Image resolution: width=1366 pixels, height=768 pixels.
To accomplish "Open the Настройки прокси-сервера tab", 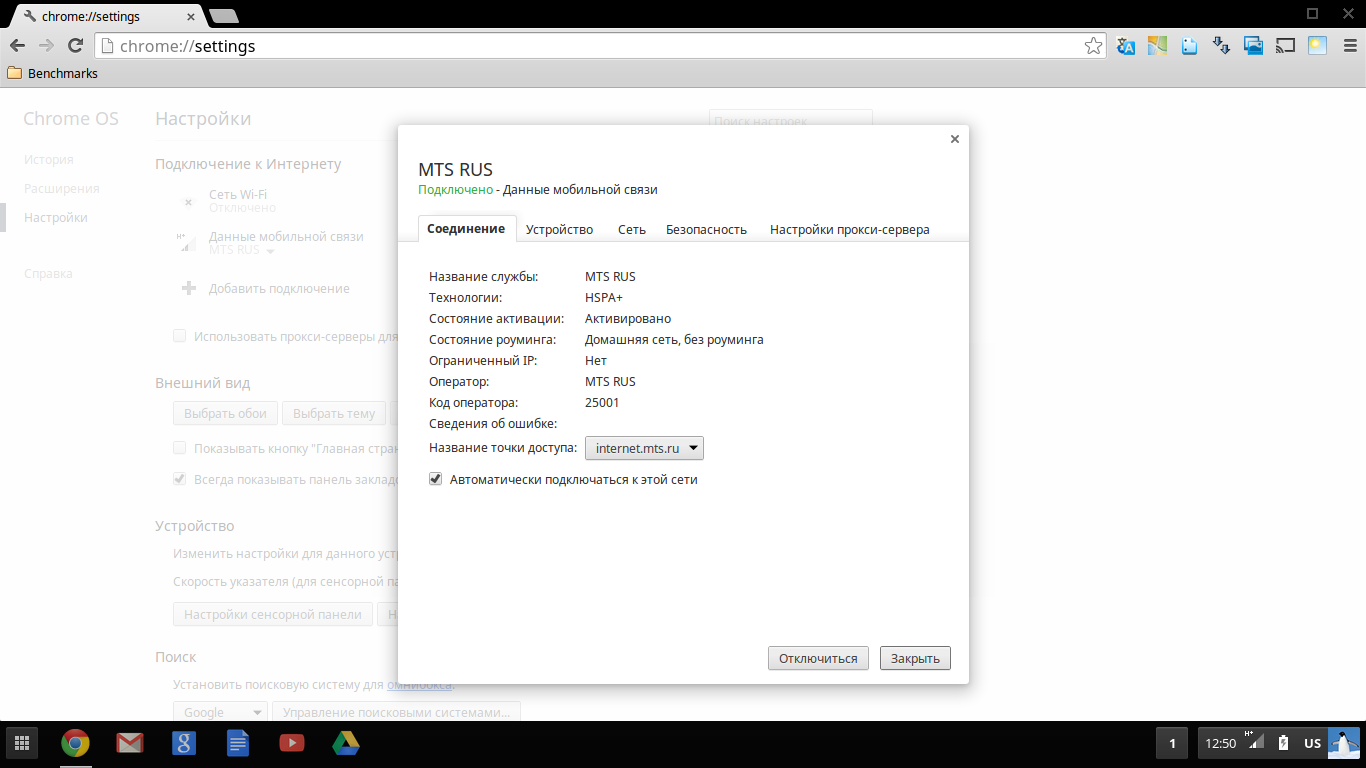I will coord(850,229).
